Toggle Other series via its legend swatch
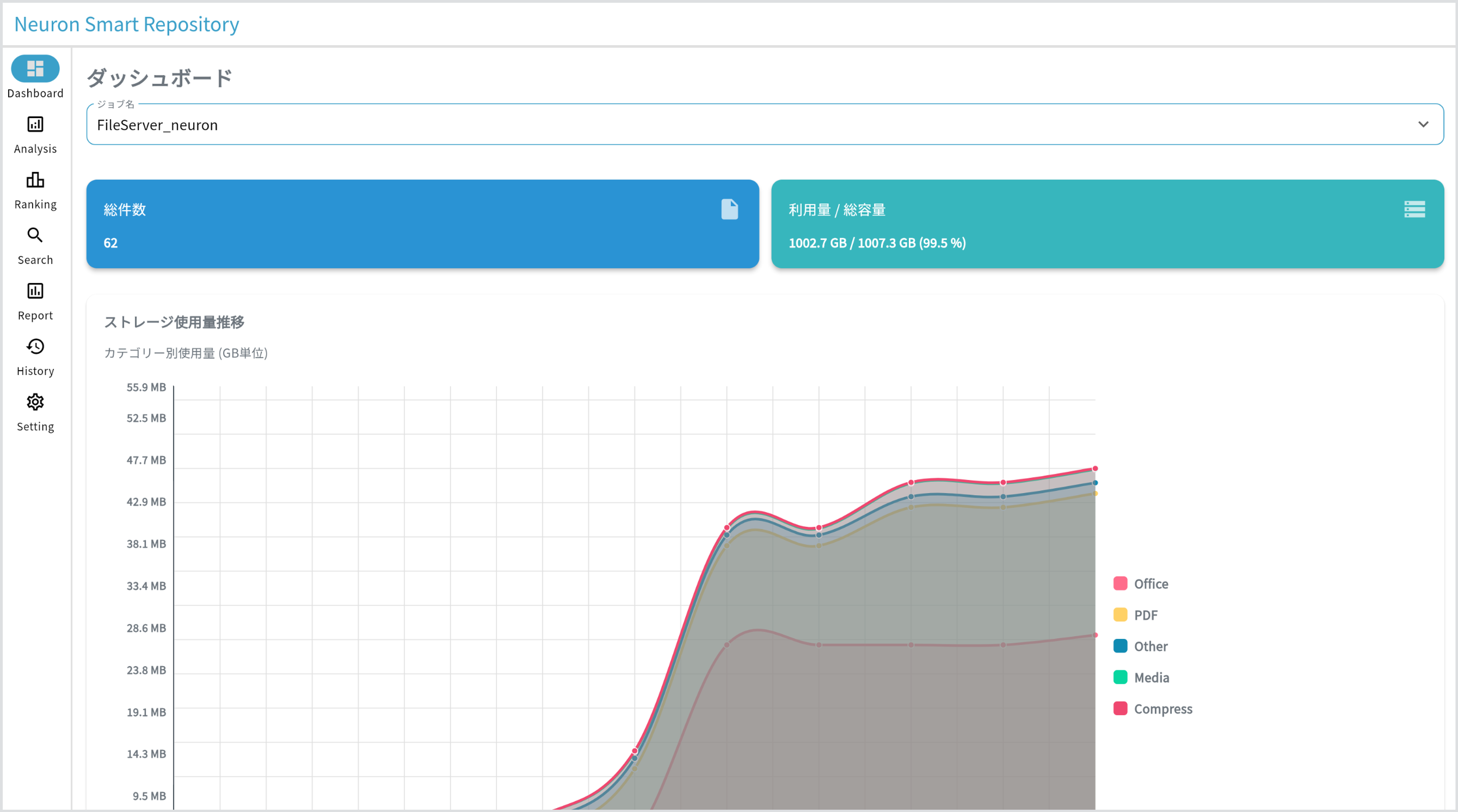This screenshot has height=812, width=1458. point(1120,646)
